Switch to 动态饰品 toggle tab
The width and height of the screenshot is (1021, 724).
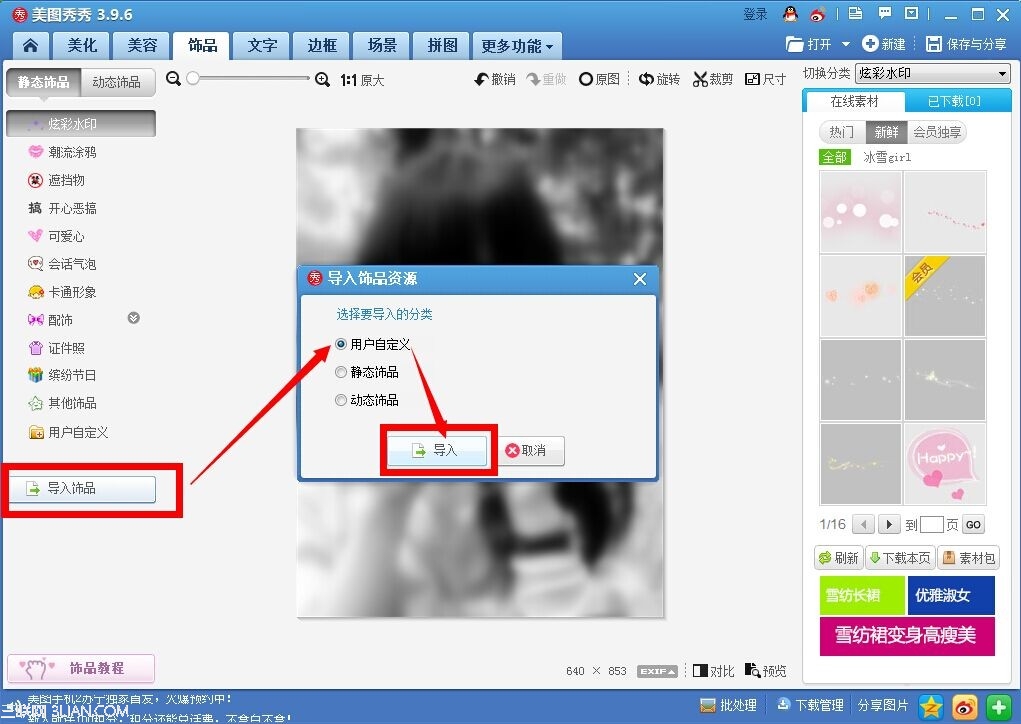(x=117, y=82)
